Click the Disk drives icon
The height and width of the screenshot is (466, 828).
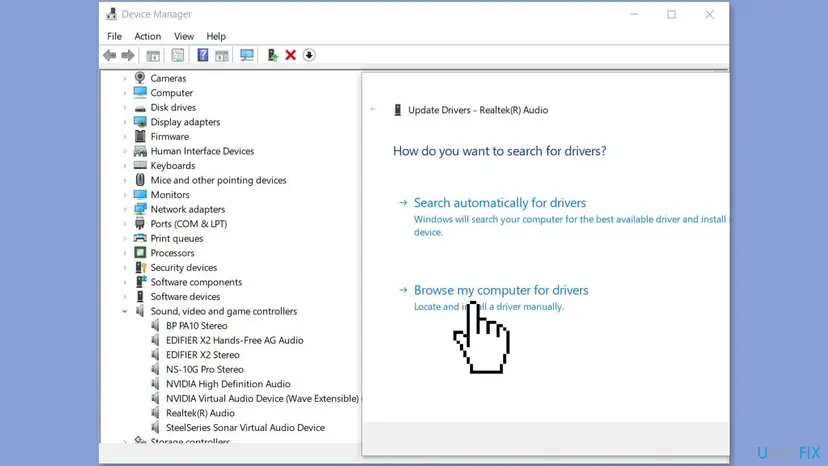click(x=140, y=108)
